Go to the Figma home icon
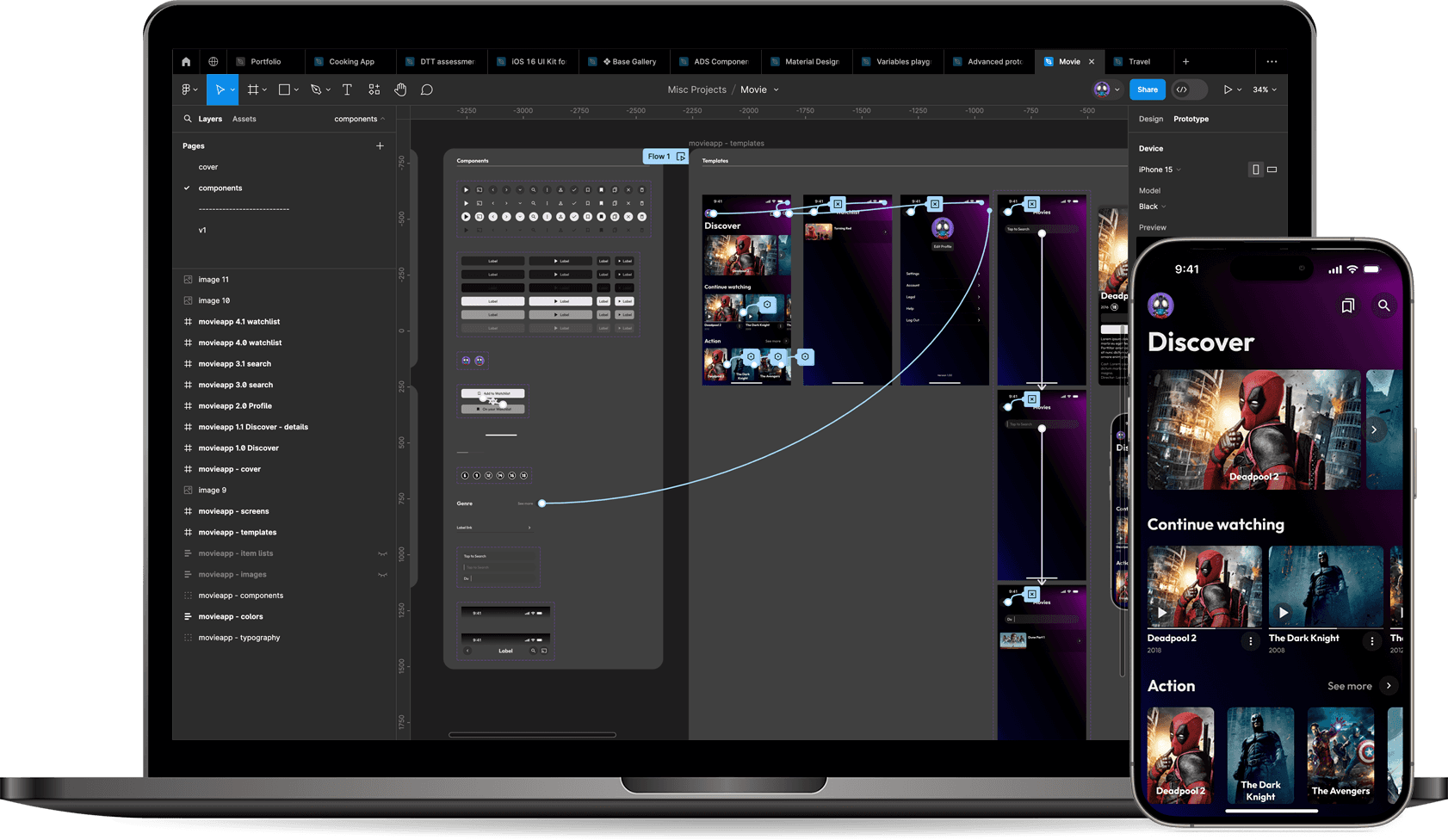 pyautogui.click(x=186, y=62)
